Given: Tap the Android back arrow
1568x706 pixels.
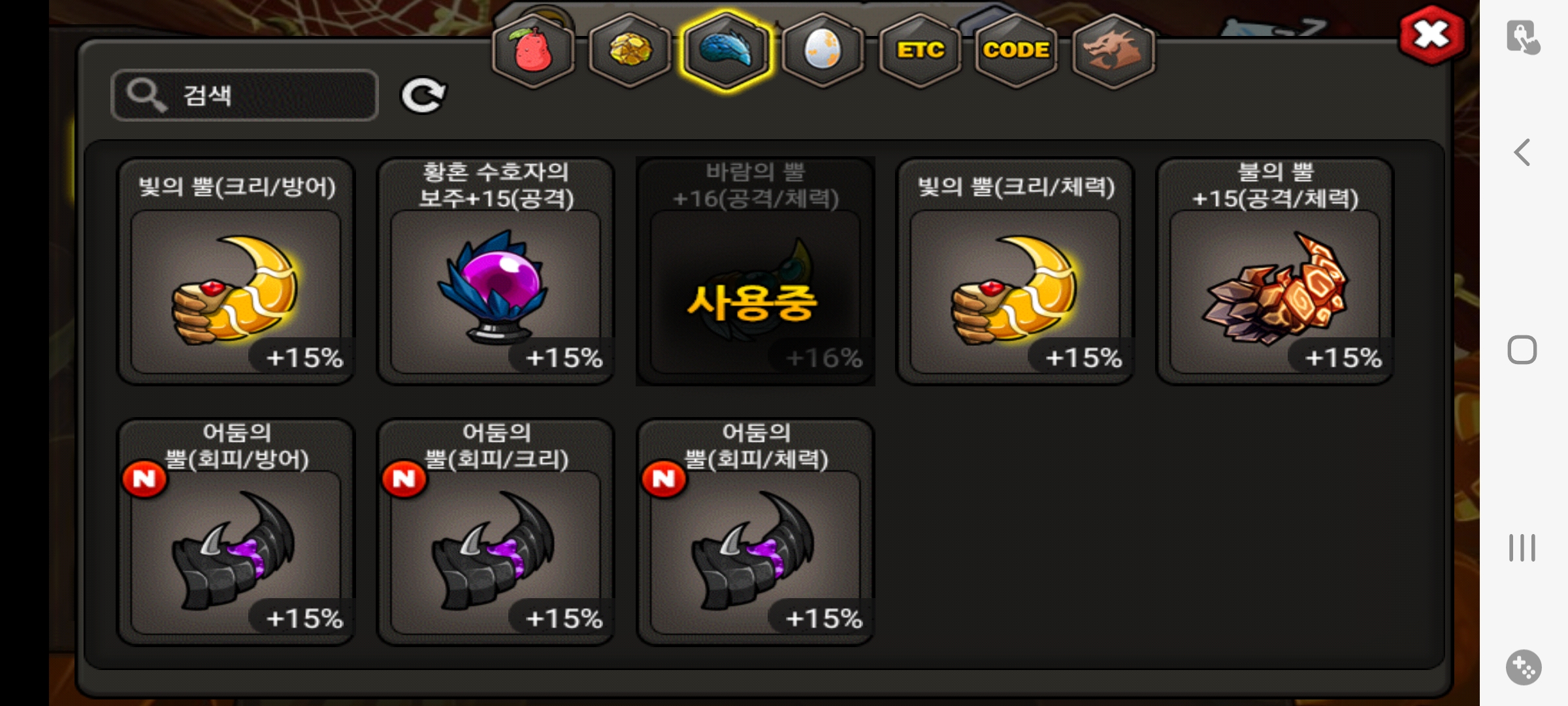Looking at the screenshot, I should [x=1522, y=153].
